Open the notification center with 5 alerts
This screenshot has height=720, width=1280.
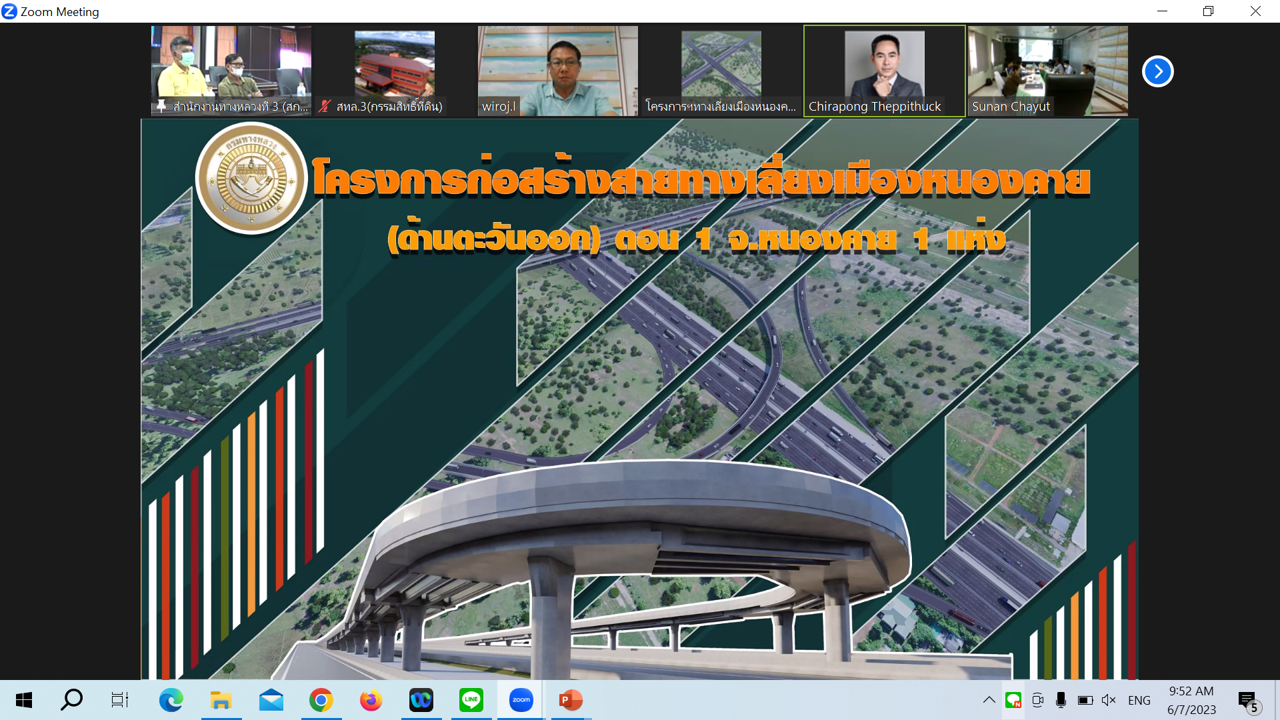pyautogui.click(x=1248, y=701)
